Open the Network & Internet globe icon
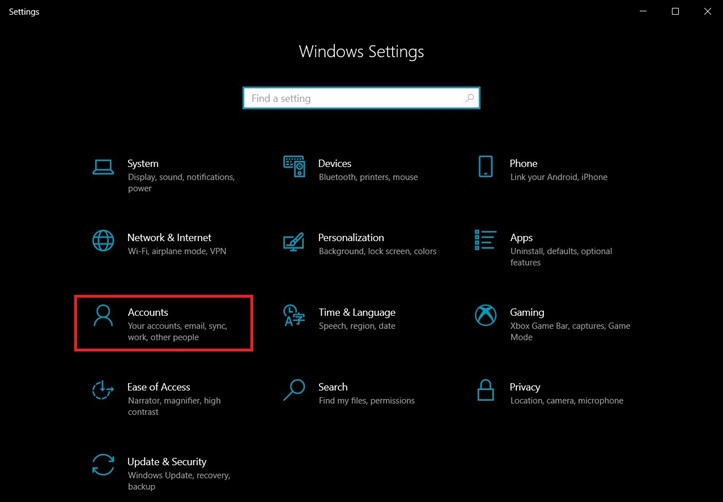 (103, 241)
